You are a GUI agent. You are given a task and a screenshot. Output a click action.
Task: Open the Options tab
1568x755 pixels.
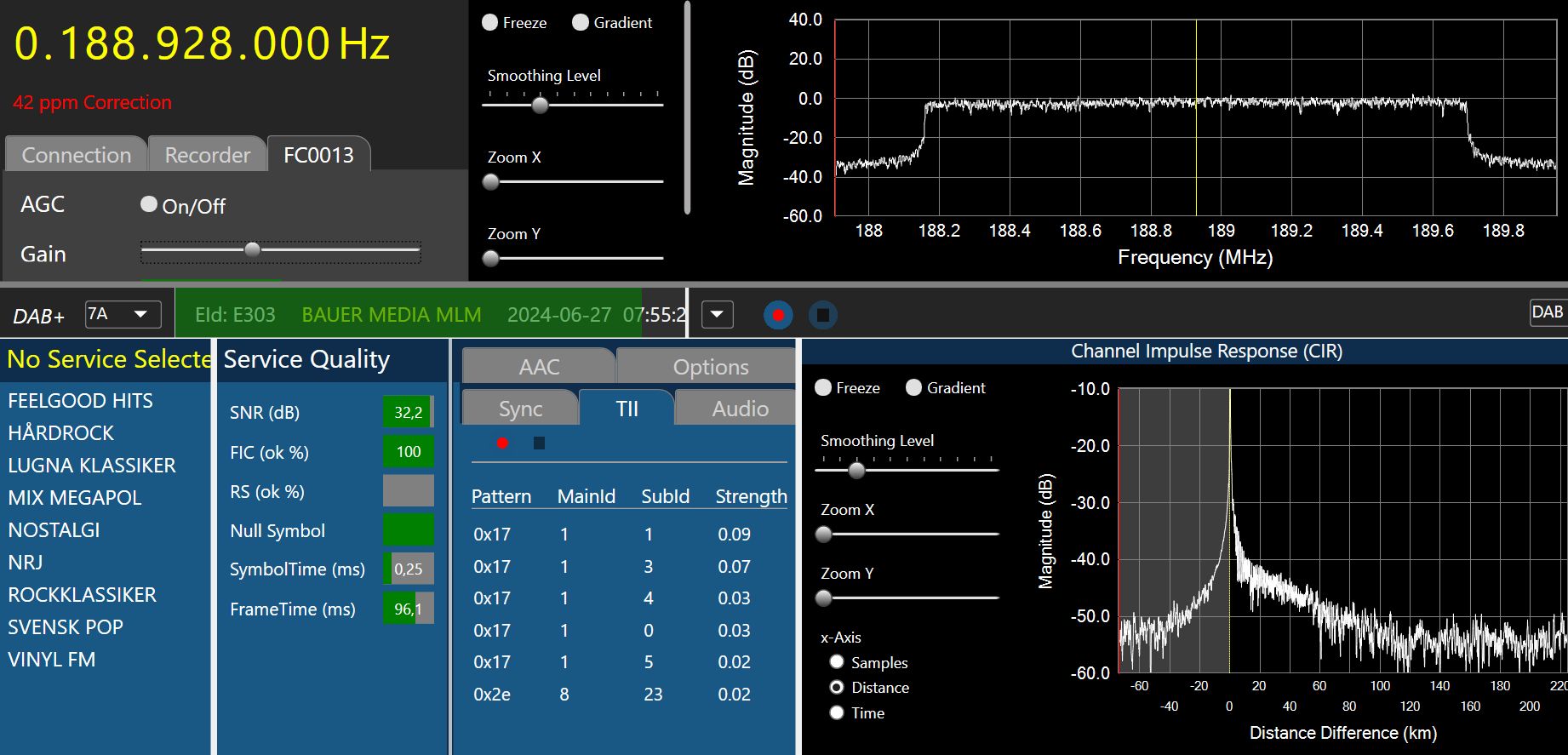click(x=710, y=367)
